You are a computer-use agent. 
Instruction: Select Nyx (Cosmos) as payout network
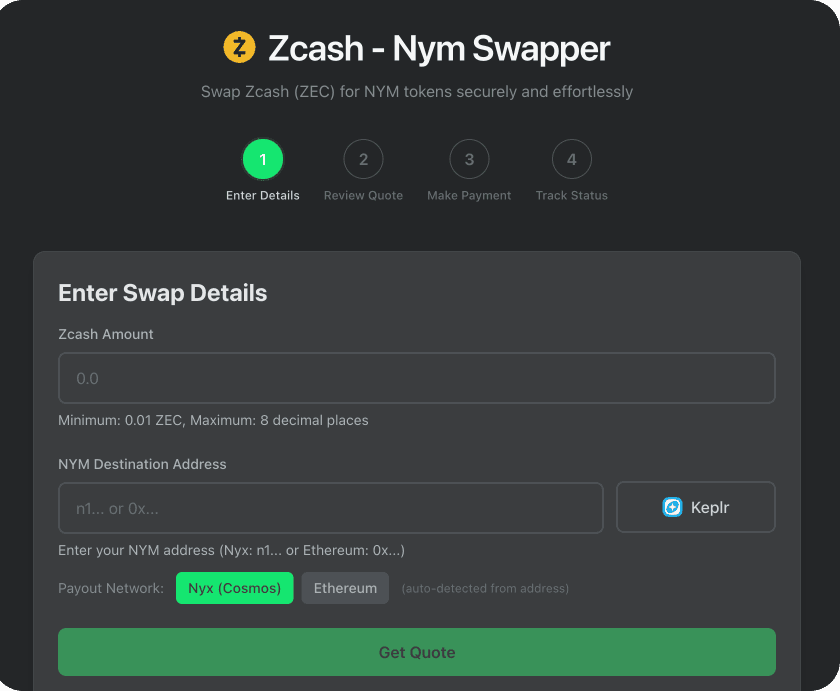pyautogui.click(x=234, y=588)
